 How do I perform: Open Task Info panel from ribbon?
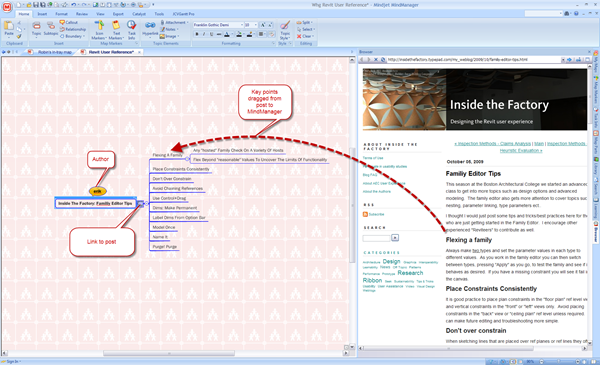click(x=132, y=30)
